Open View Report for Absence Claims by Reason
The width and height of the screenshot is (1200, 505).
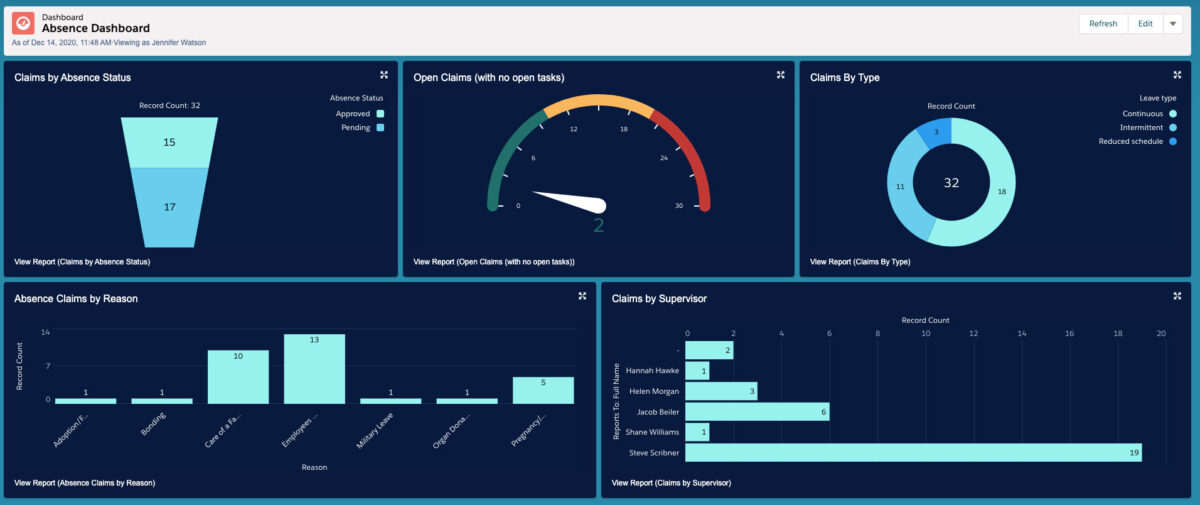(x=85, y=483)
